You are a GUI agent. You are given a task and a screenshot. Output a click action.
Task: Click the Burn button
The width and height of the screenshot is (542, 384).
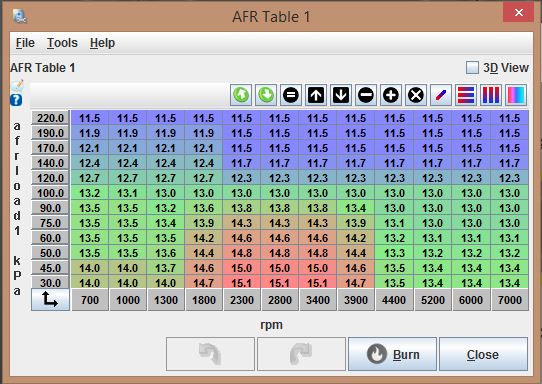(392, 354)
